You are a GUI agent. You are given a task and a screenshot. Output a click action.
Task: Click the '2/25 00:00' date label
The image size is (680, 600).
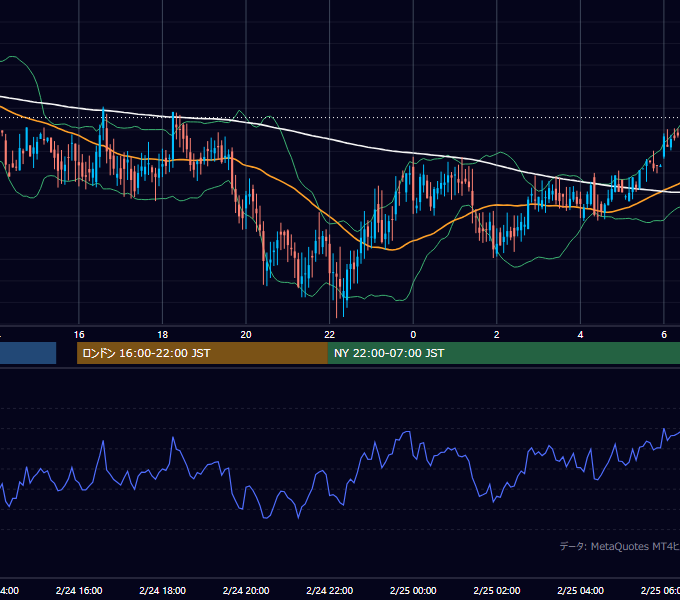click(x=413, y=590)
